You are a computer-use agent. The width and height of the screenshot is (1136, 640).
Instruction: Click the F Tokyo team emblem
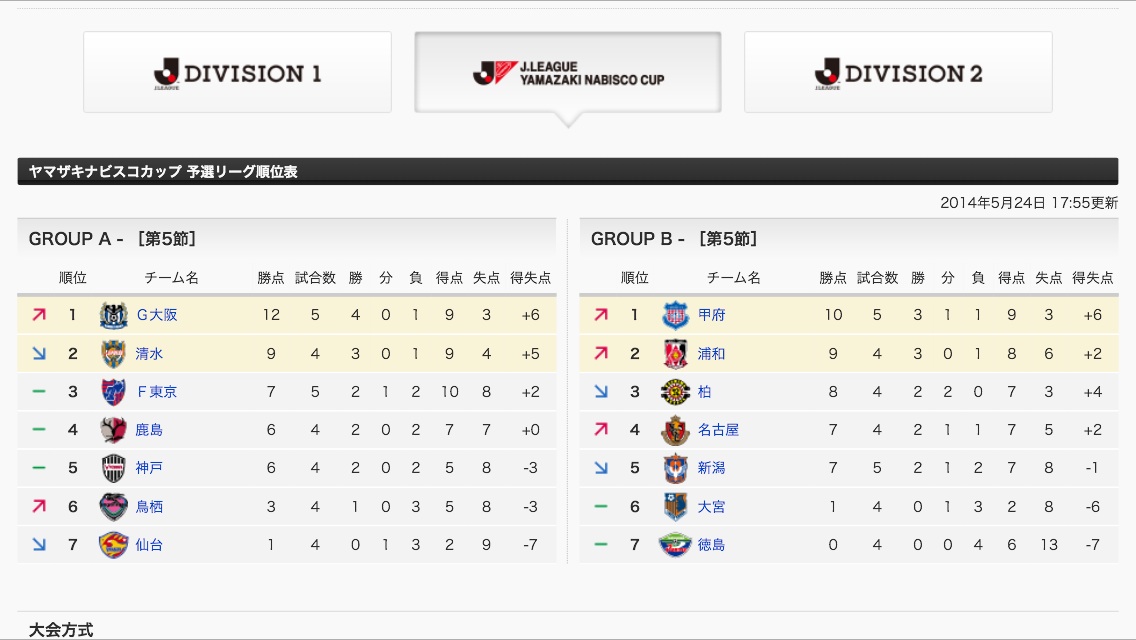pyautogui.click(x=113, y=392)
